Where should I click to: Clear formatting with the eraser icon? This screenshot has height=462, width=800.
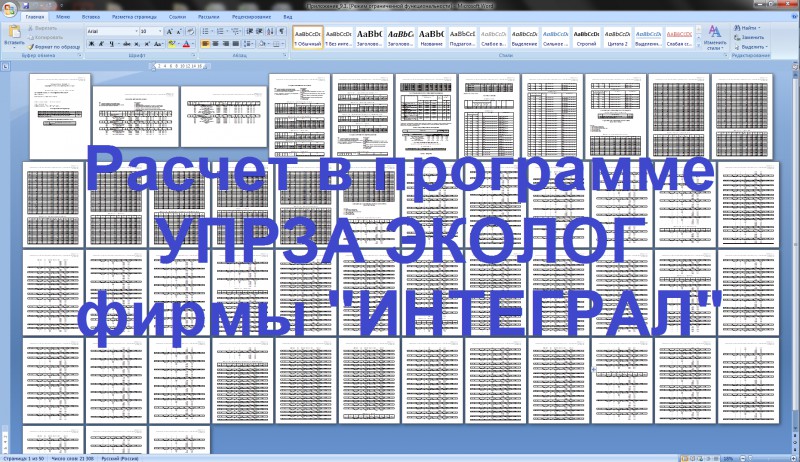coord(190,32)
